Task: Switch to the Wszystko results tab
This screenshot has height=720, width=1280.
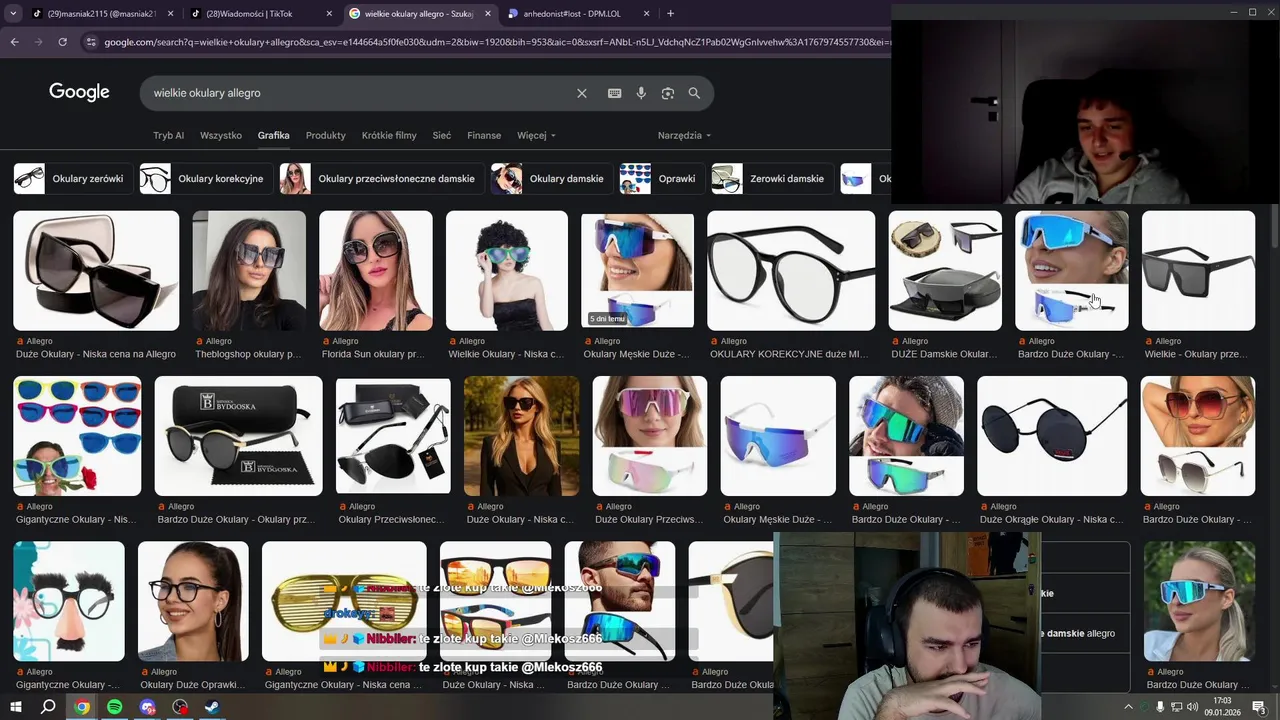Action: click(x=221, y=135)
